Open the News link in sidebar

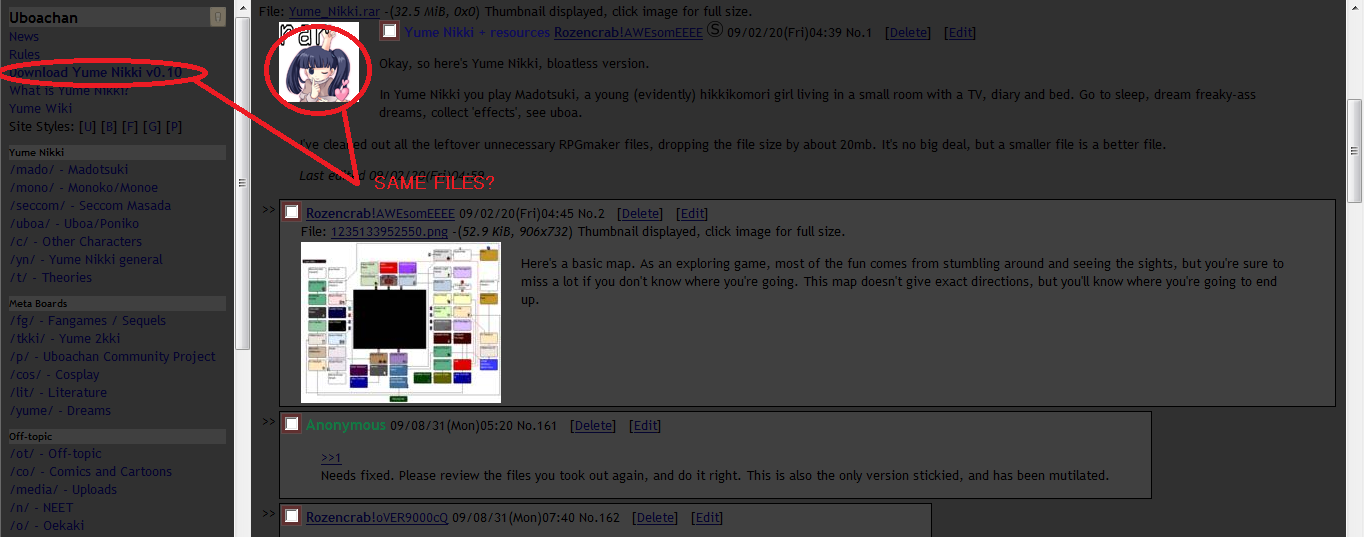pyautogui.click(x=24, y=37)
